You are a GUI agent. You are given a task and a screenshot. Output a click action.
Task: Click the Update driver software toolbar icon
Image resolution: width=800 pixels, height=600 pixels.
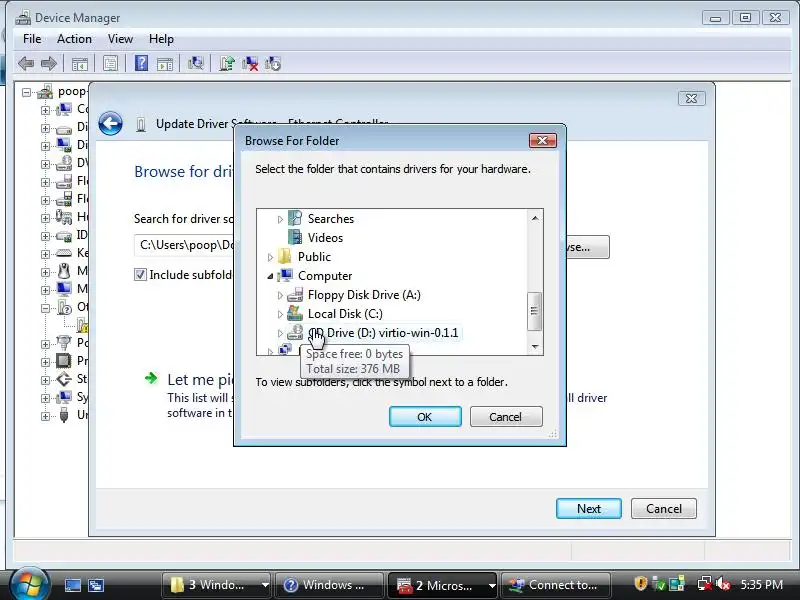click(227, 63)
